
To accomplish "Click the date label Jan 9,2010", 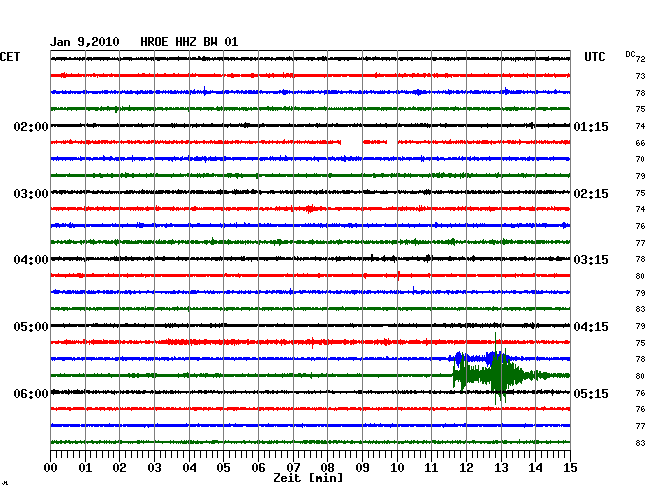I will click(85, 42).
